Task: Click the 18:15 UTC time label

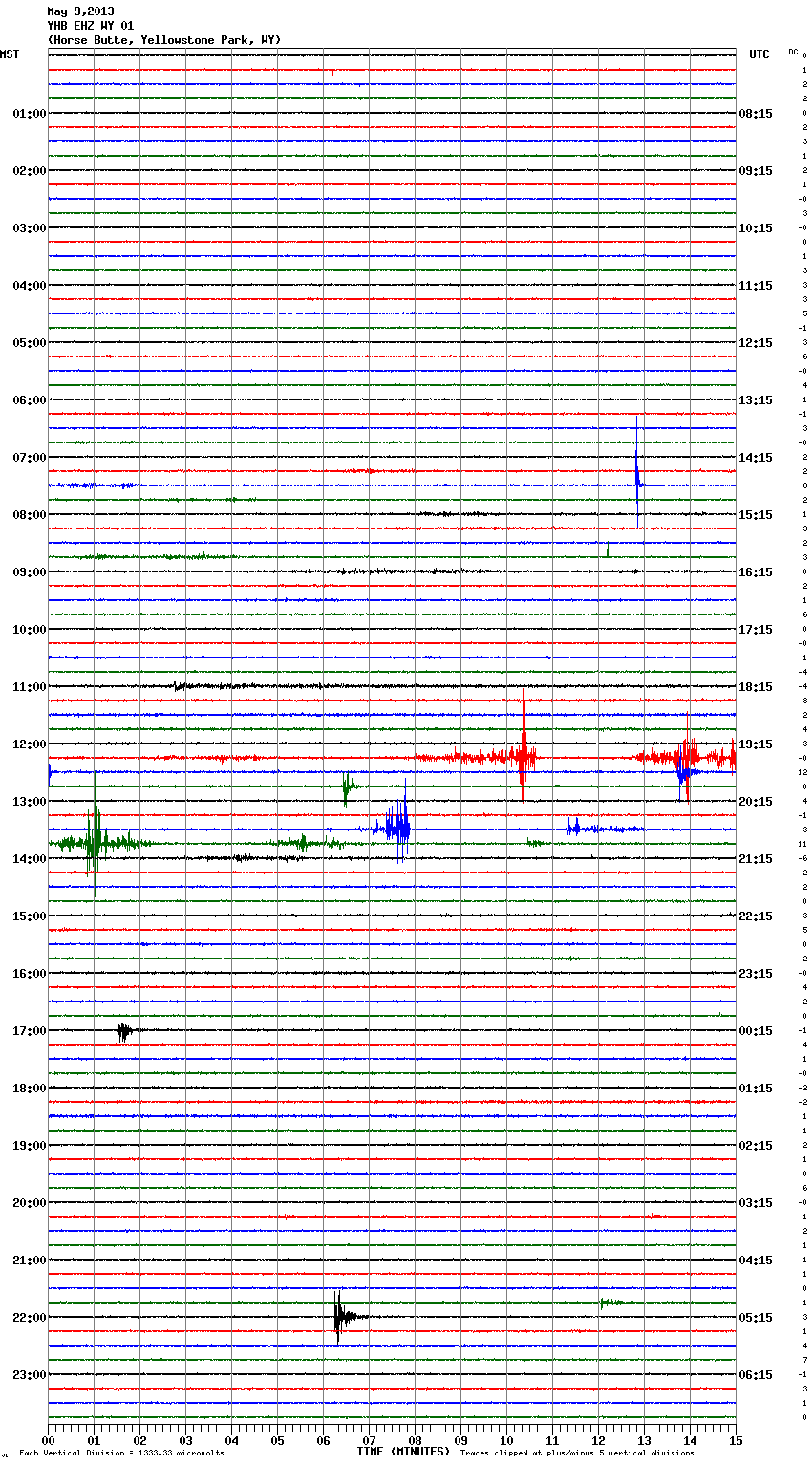Action: point(756,687)
